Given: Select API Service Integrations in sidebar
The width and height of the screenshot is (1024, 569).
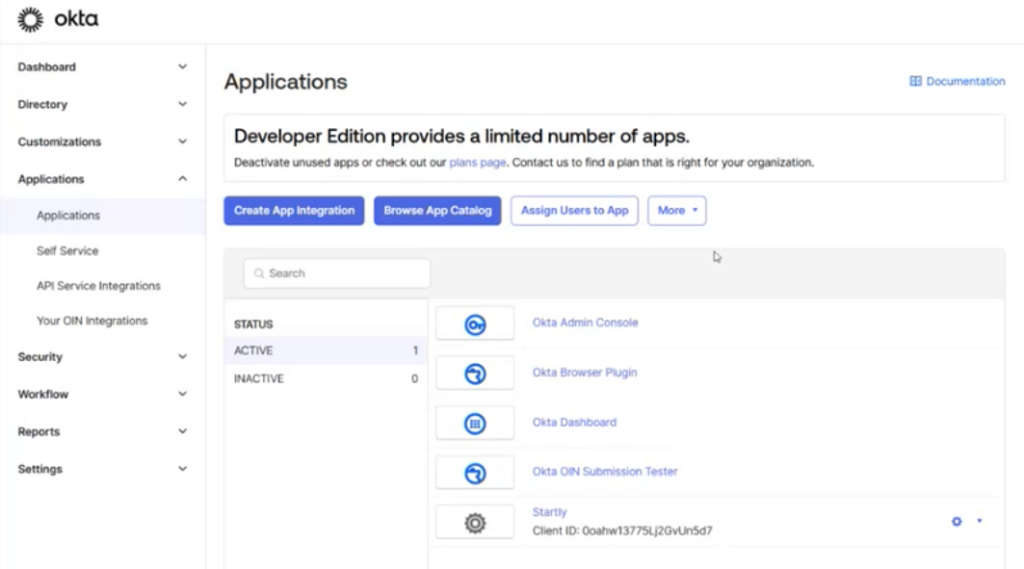Looking at the screenshot, I should pyautogui.click(x=99, y=285).
